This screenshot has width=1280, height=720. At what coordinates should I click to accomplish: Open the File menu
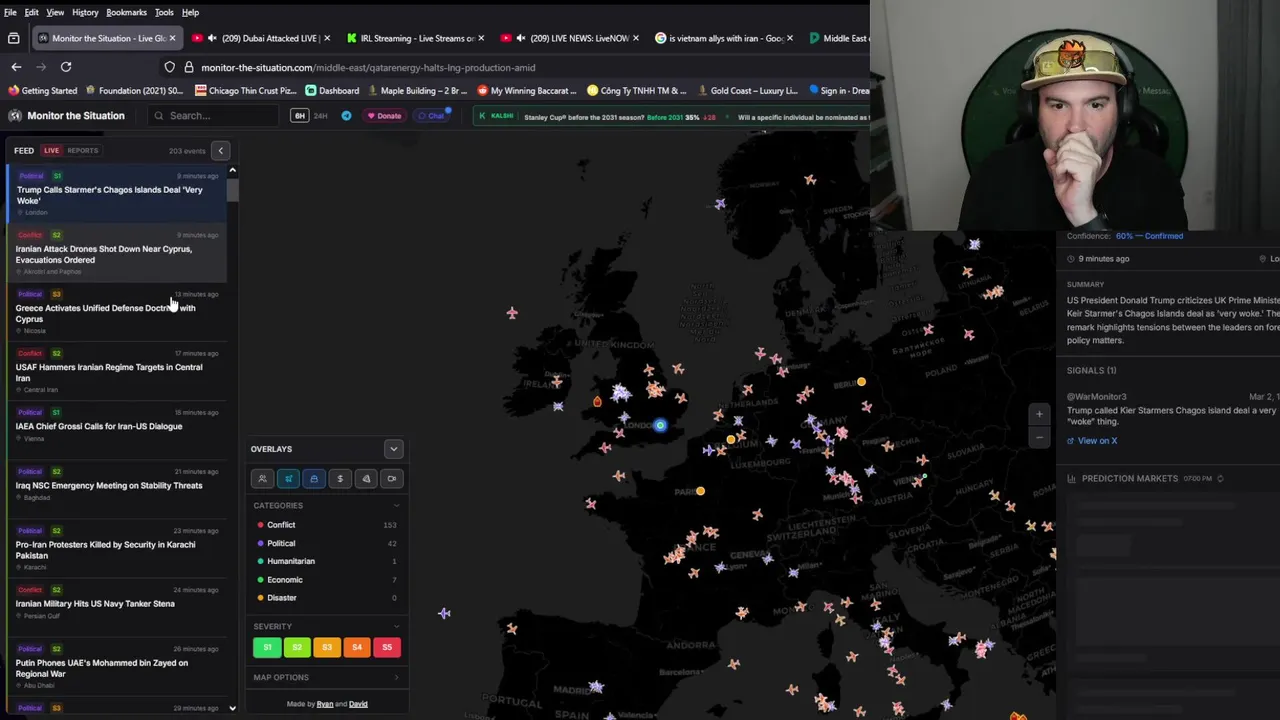pos(10,12)
